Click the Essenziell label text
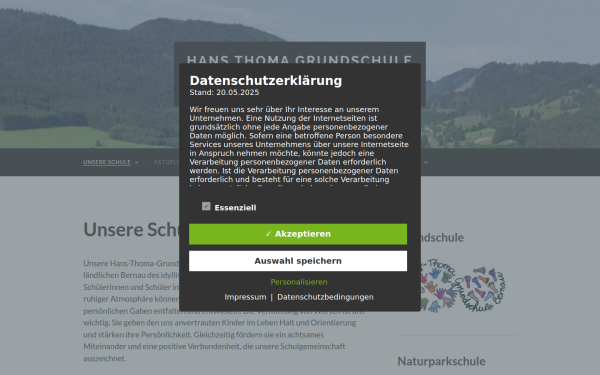Image resolution: width=600 pixels, height=375 pixels. (235, 208)
